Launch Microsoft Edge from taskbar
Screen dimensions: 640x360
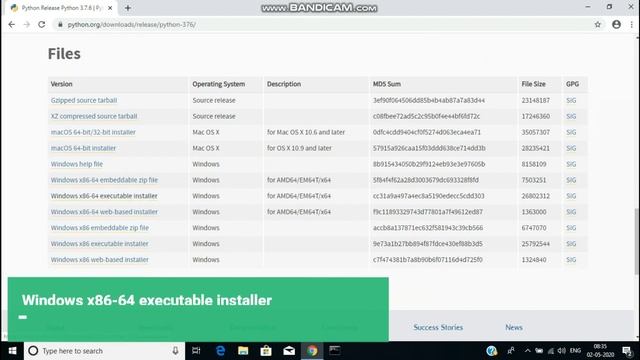tap(220, 351)
